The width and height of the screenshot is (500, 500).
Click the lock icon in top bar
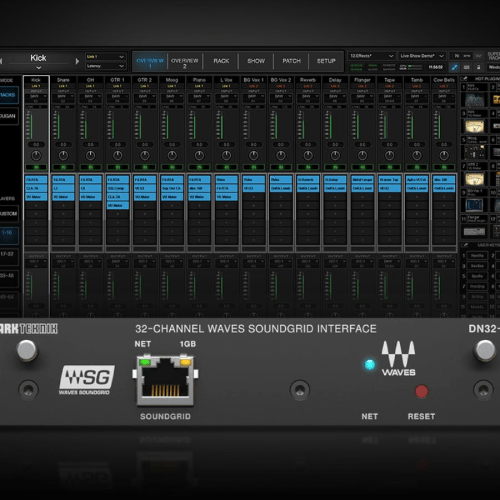tap(478, 67)
